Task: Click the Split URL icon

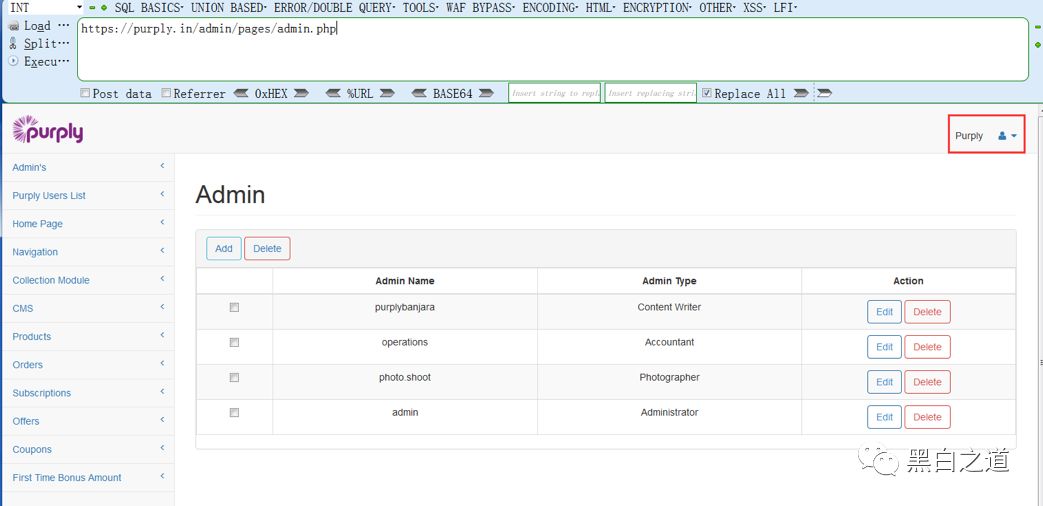Action: click(x=14, y=44)
